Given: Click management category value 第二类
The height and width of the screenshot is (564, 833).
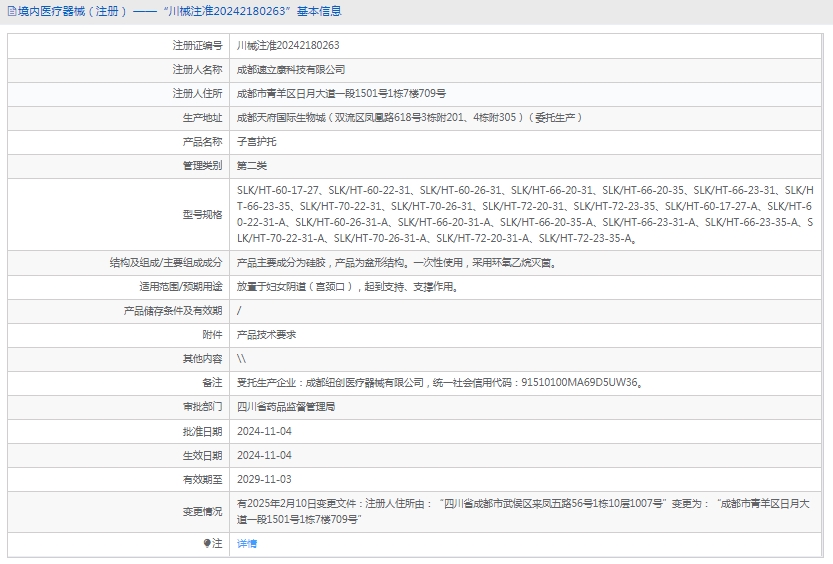Looking at the screenshot, I should (251, 165).
